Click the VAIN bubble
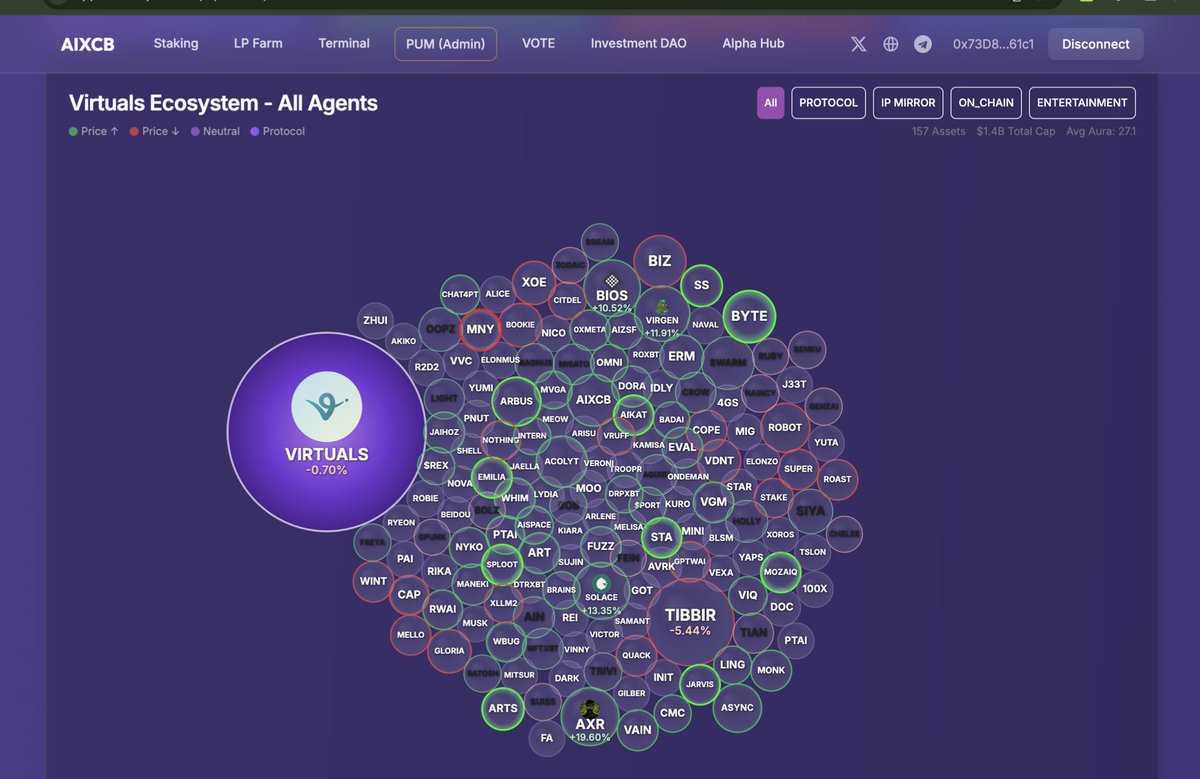Screen dimensions: 1200x779 coord(637,730)
